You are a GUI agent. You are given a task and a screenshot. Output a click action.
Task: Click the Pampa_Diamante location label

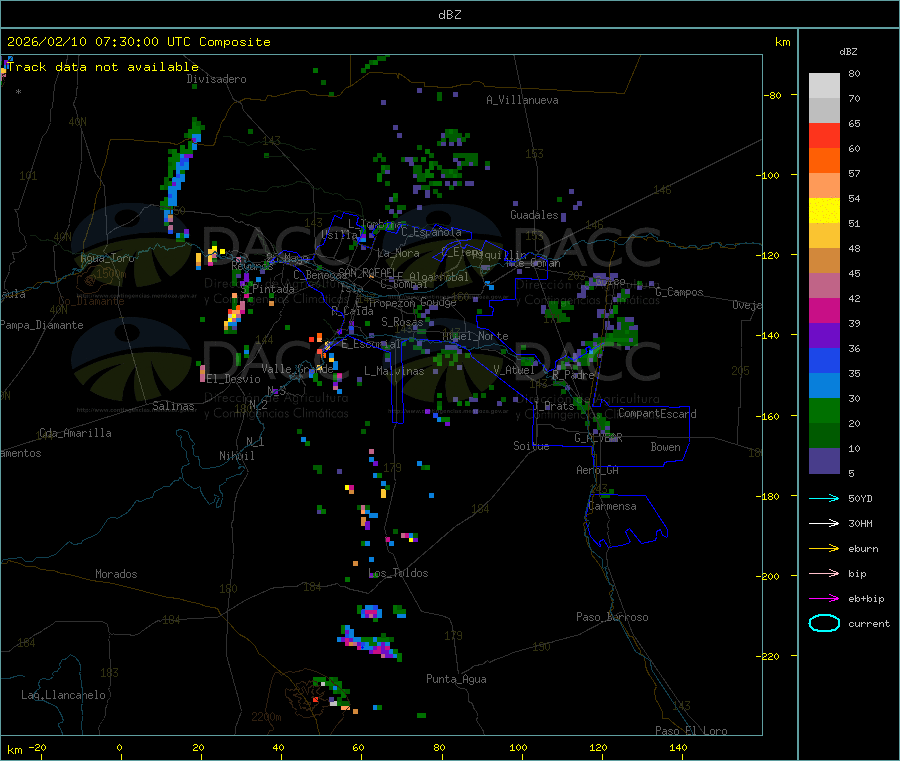tap(42, 325)
